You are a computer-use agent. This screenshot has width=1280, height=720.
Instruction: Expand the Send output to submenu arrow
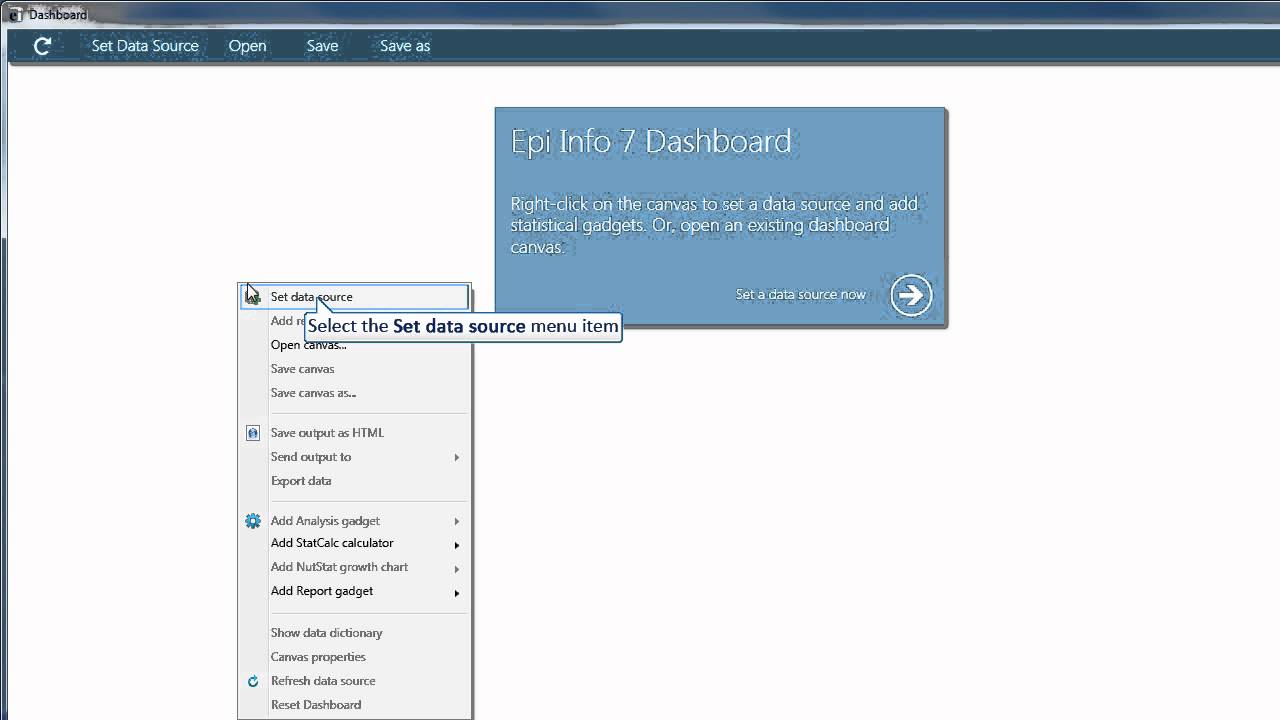click(457, 457)
